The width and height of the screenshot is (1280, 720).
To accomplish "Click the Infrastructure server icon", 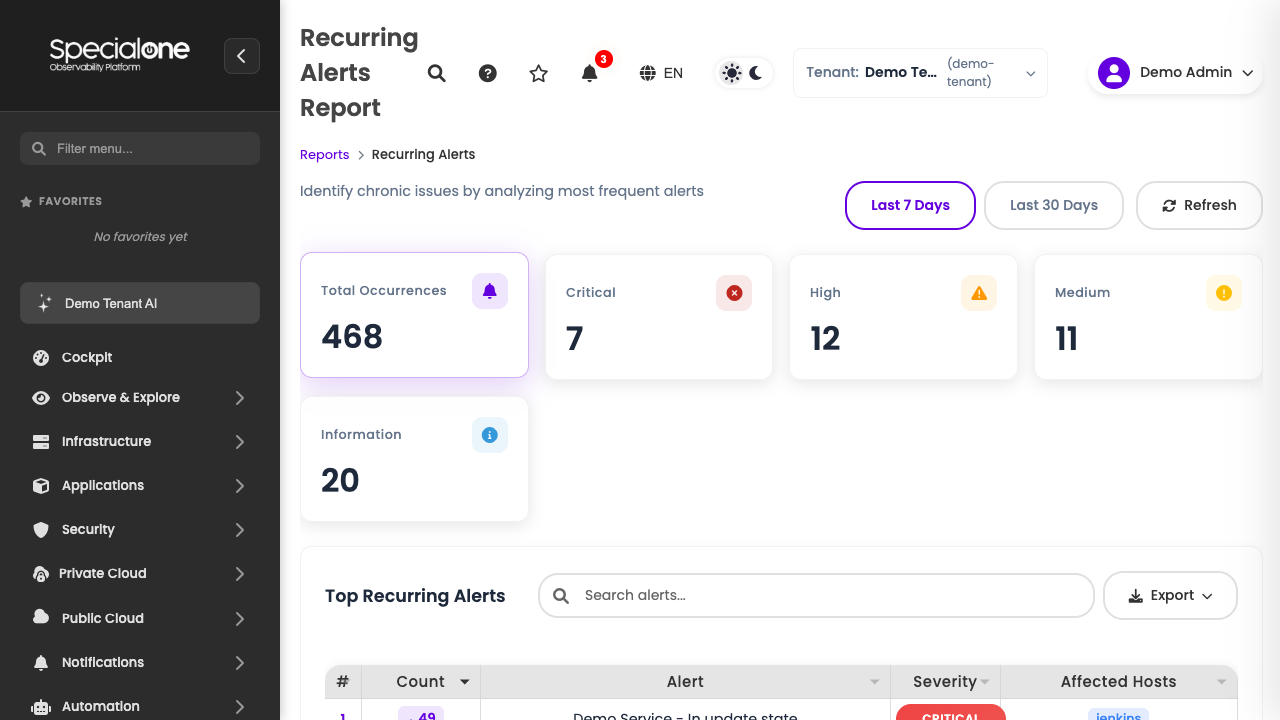I will (x=41, y=441).
